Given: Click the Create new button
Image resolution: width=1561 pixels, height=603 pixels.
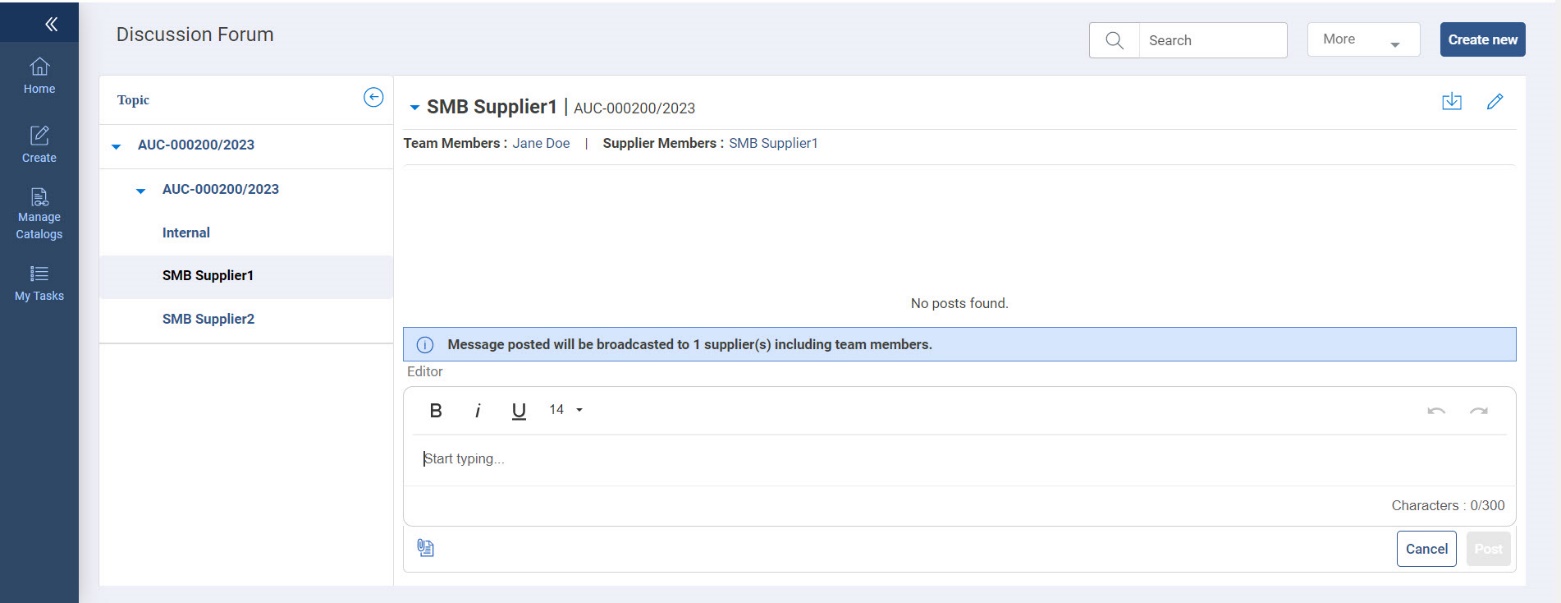Looking at the screenshot, I should (x=1482, y=40).
